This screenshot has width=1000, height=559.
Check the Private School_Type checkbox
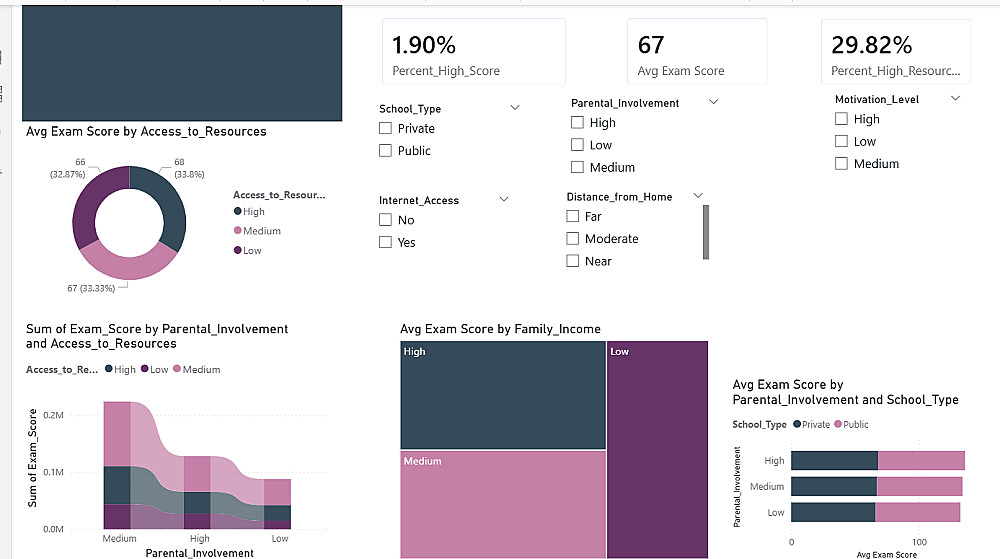click(386, 128)
